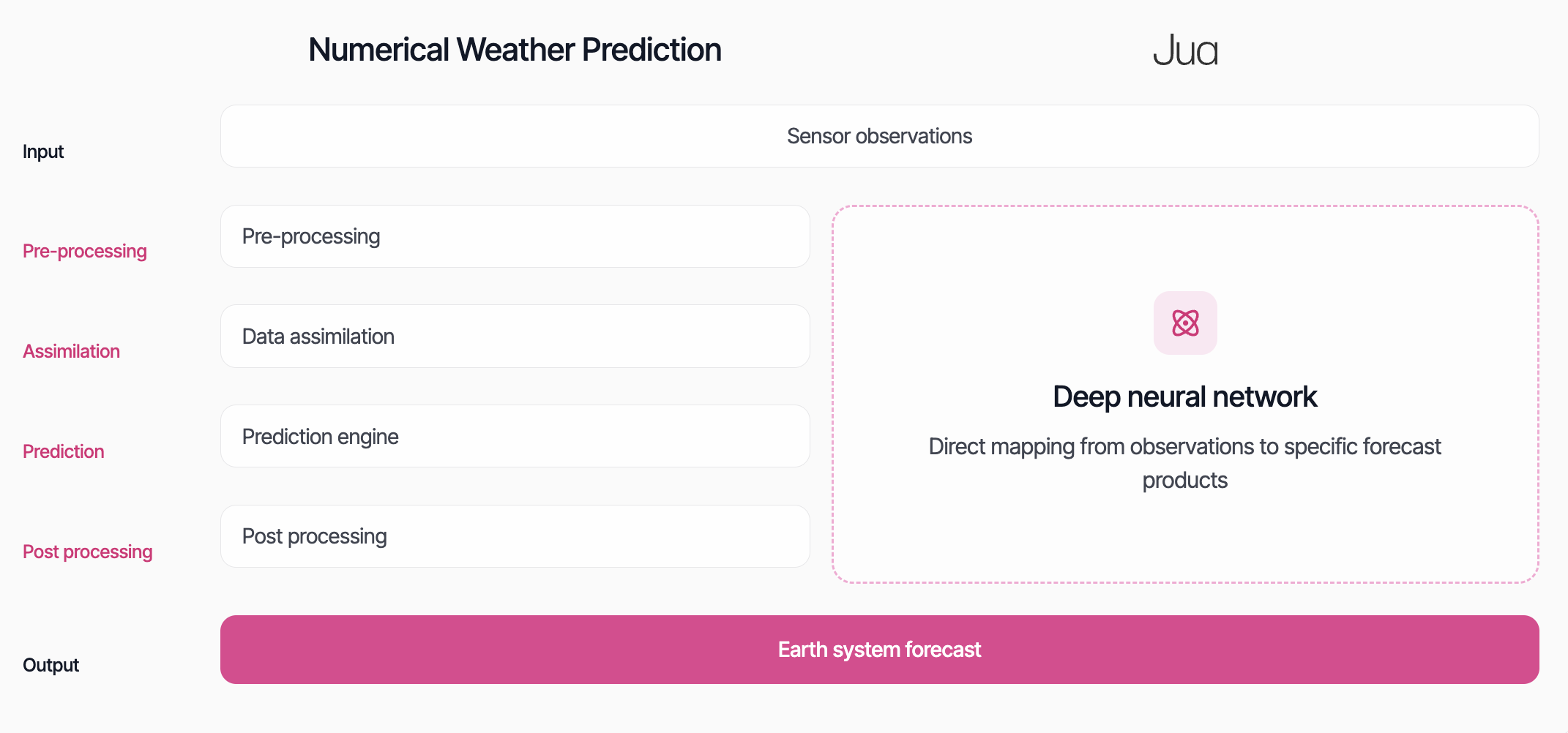
Task: Select the Sensor observations box
Action: point(879,136)
